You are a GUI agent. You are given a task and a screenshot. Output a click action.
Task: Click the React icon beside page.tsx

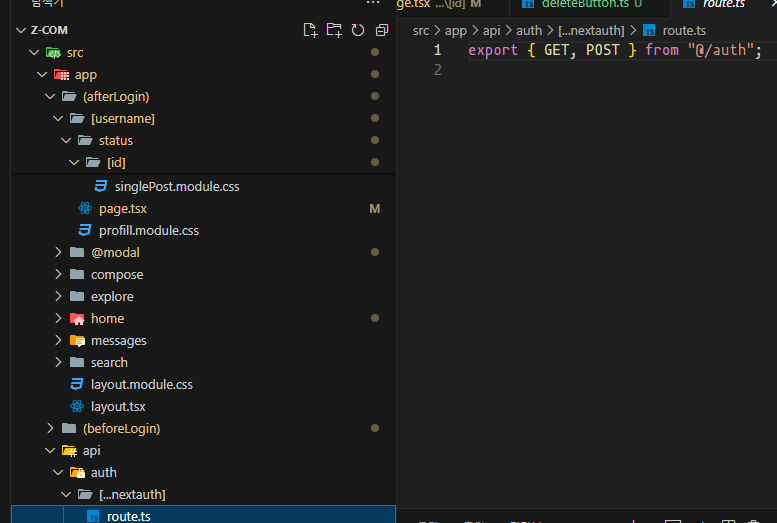click(x=85, y=208)
